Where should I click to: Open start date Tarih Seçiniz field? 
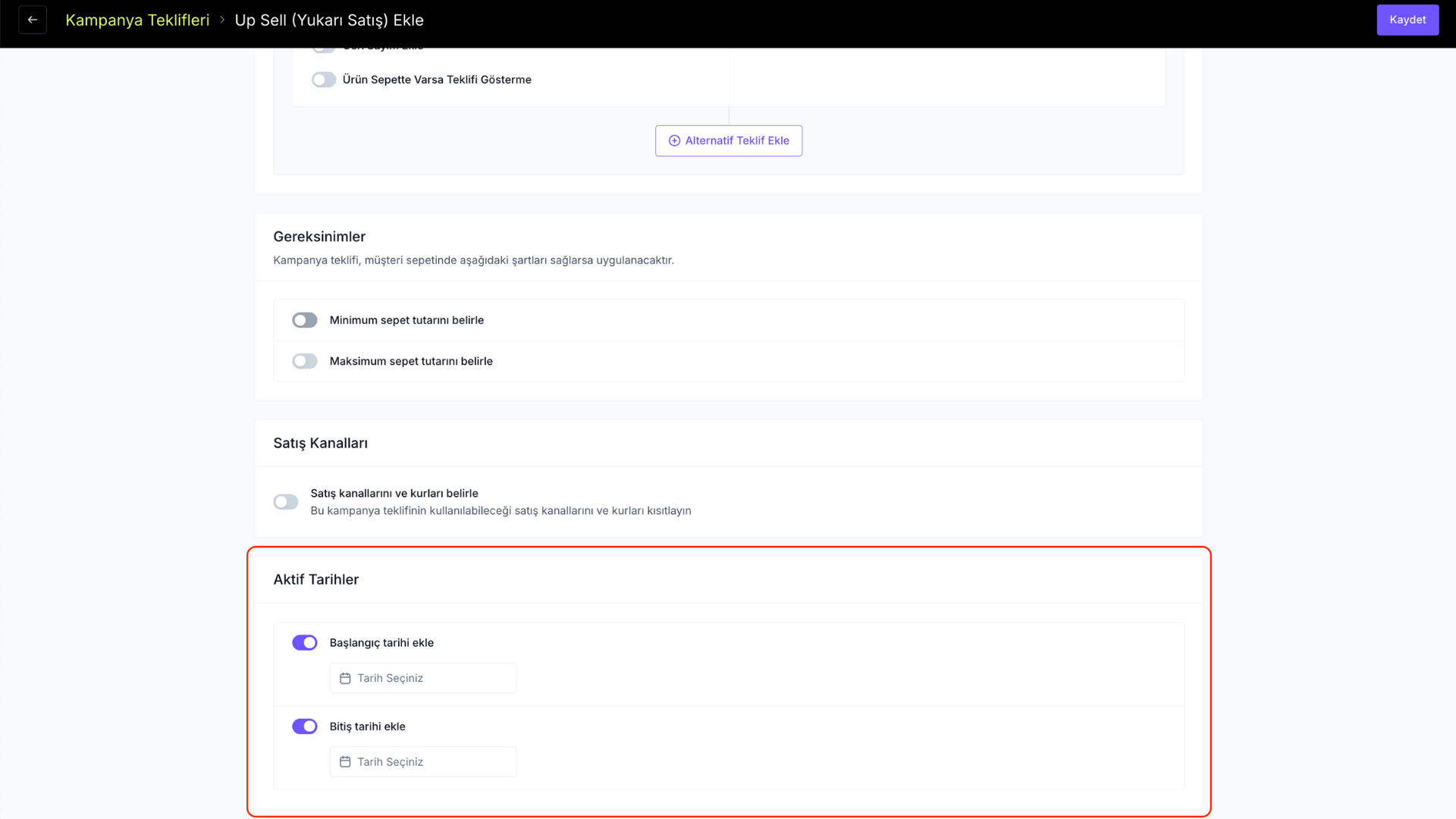point(423,678)
